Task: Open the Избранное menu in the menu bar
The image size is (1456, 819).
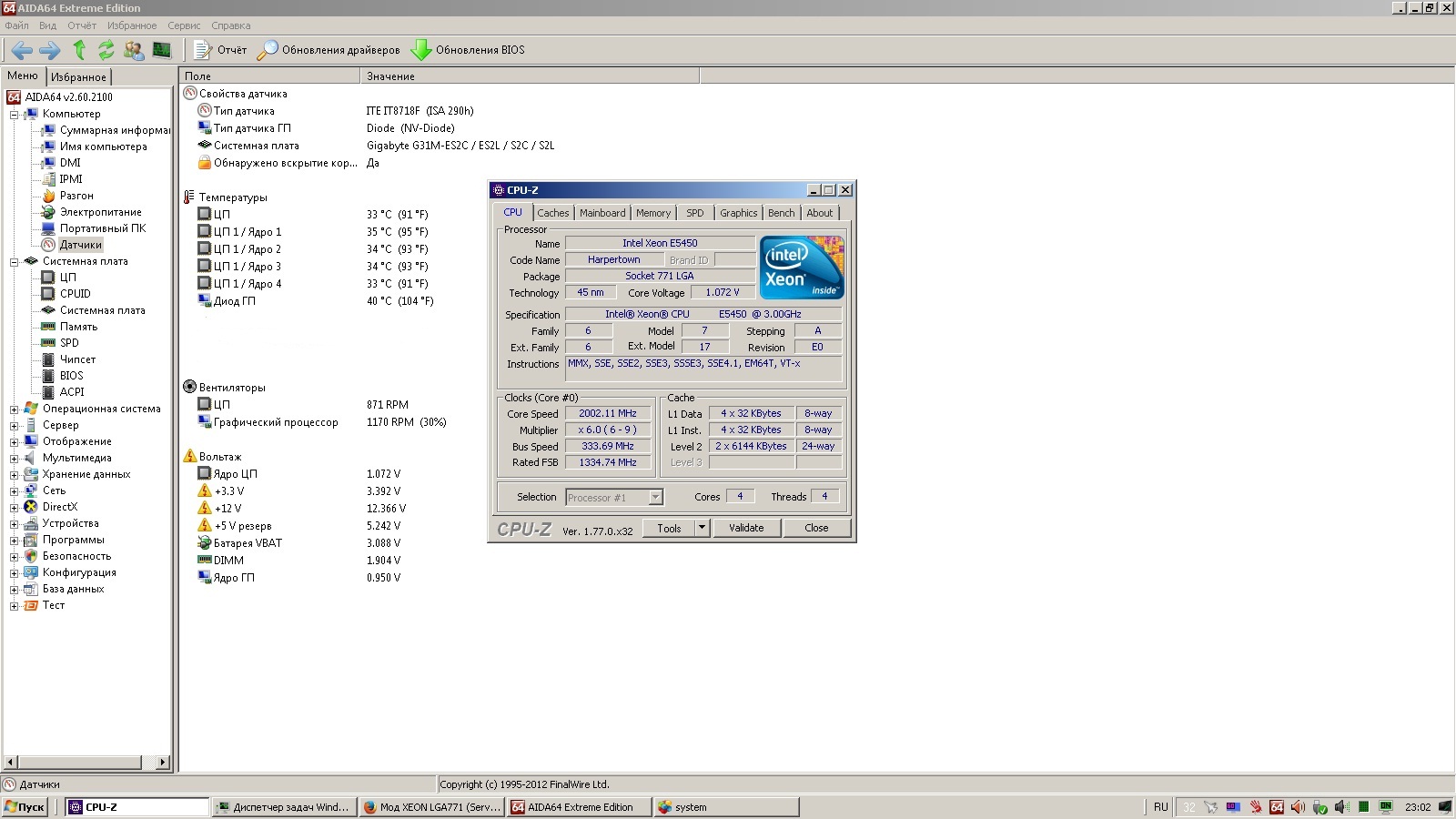Action: click(132, 25)
